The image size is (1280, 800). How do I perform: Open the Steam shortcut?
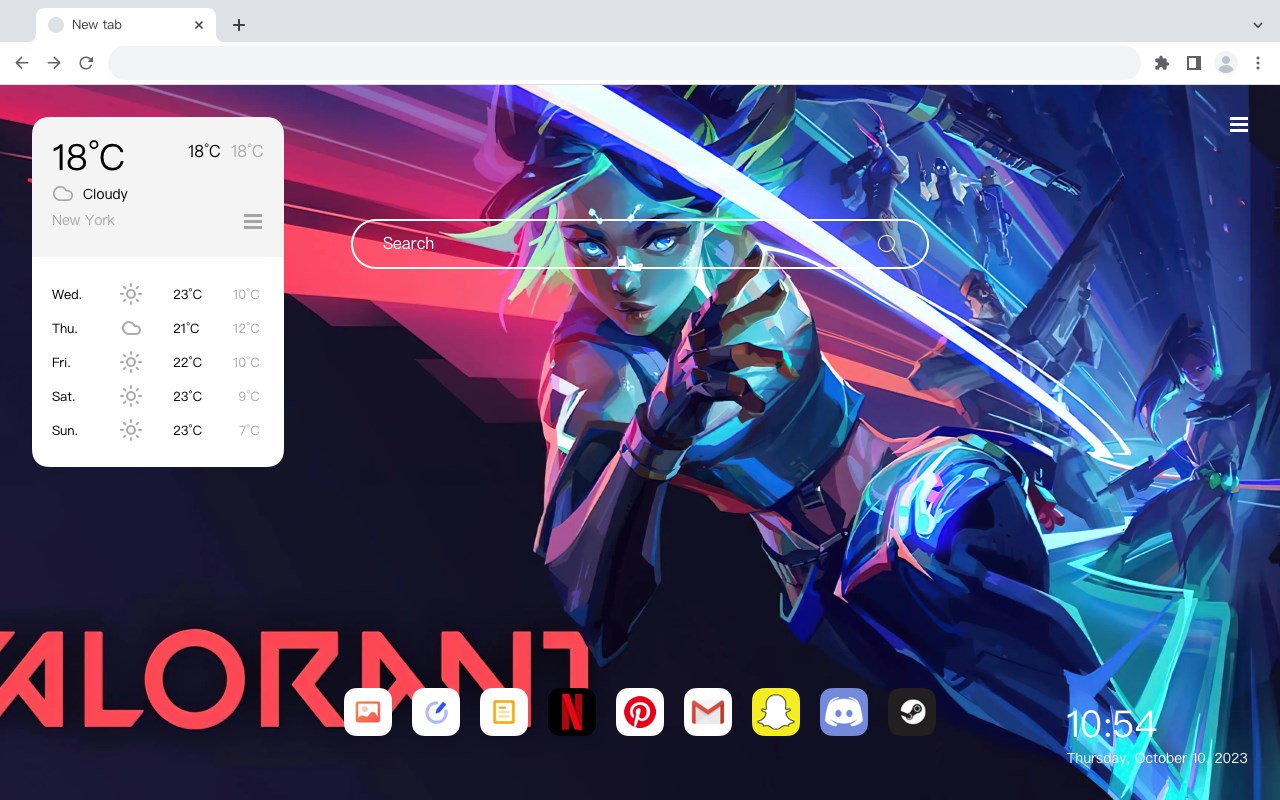pos(912,712)
